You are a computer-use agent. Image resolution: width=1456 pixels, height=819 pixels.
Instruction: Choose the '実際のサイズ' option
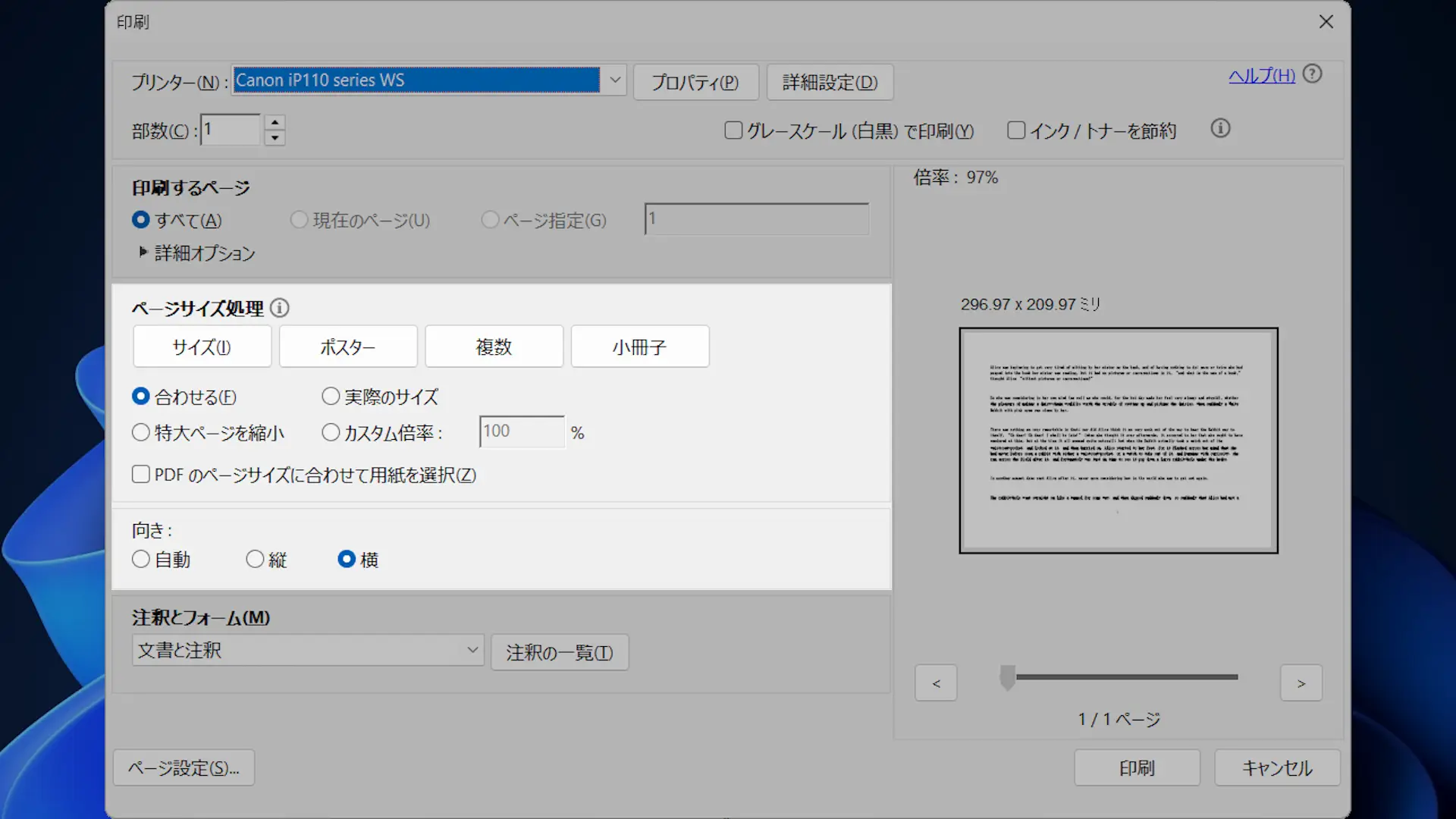point(331,397)
